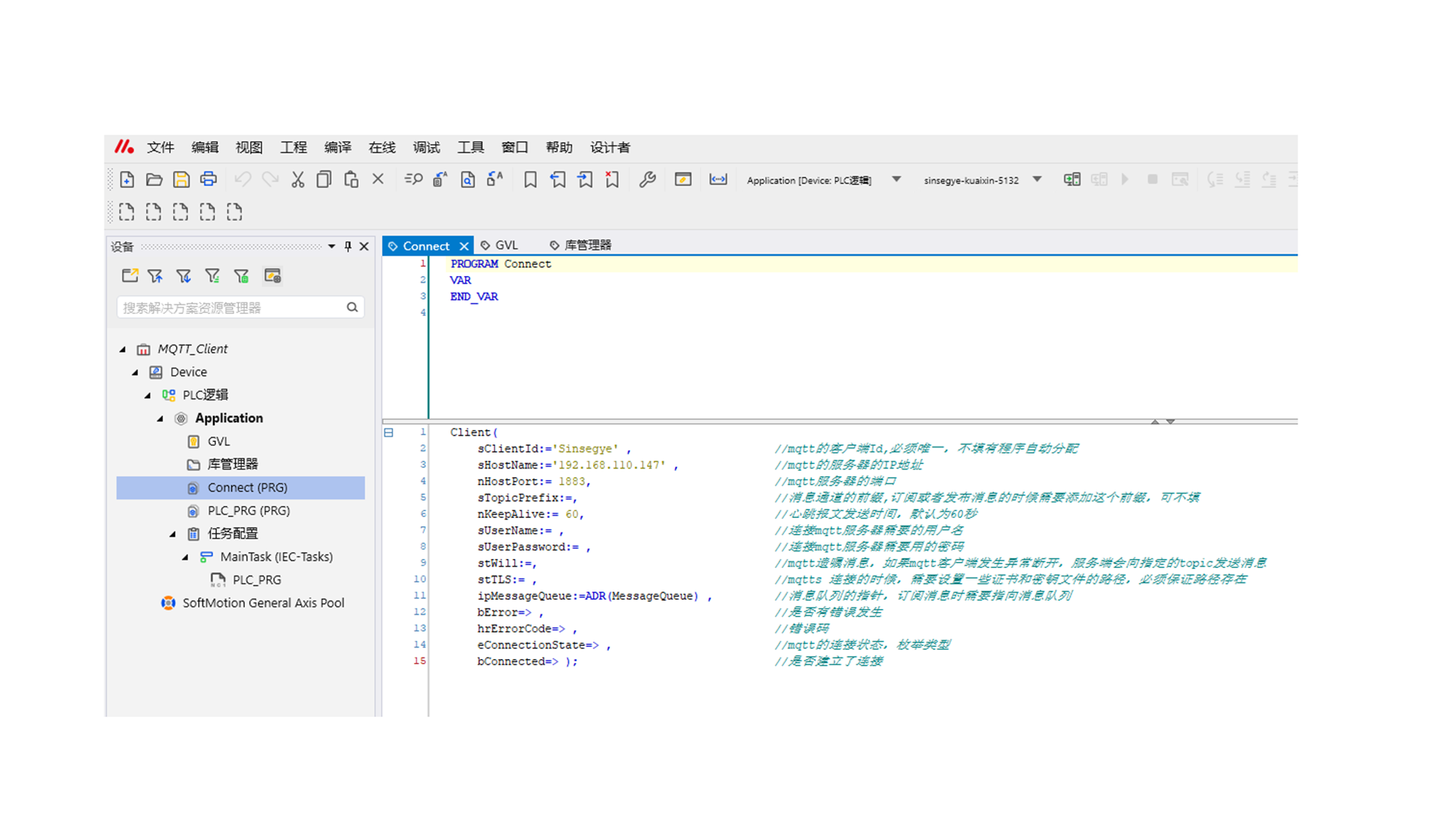Click the search magnifier in solution explorer box
The width and height of the screenshot is (1456, 819).
pos(352,307)
